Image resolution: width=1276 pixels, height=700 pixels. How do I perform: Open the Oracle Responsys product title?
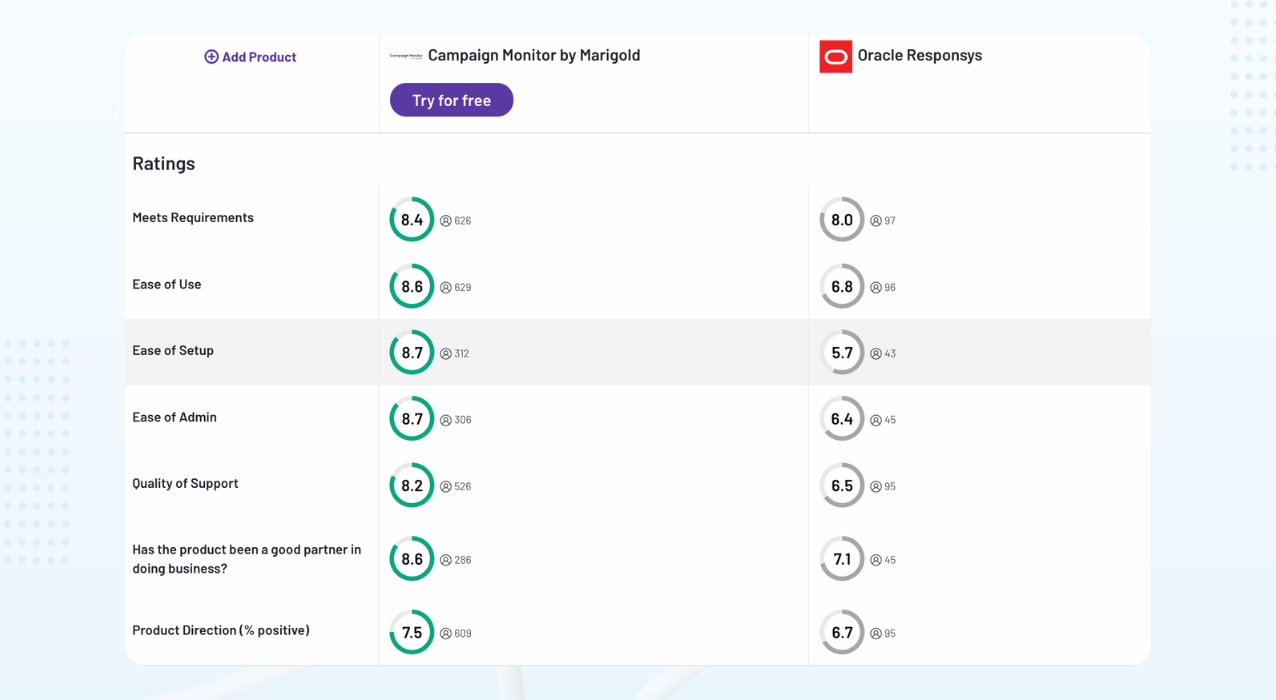(920, 56)
